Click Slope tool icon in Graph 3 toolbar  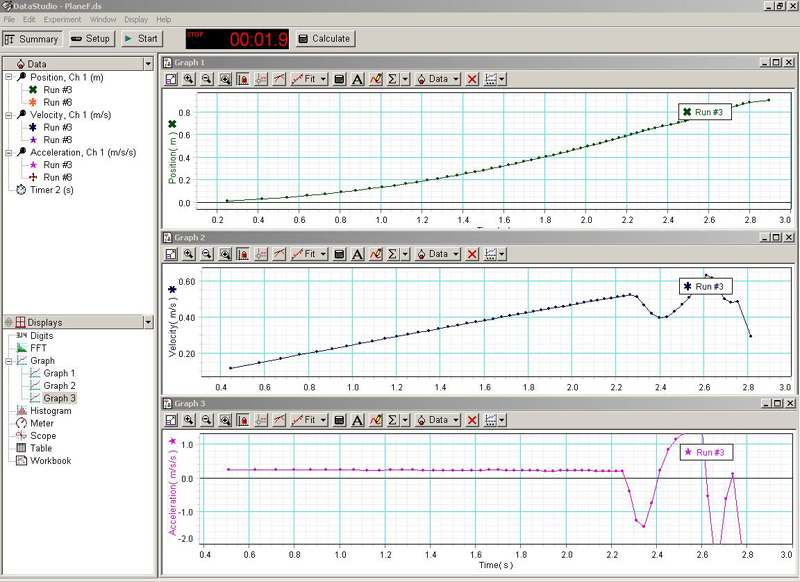279,419
